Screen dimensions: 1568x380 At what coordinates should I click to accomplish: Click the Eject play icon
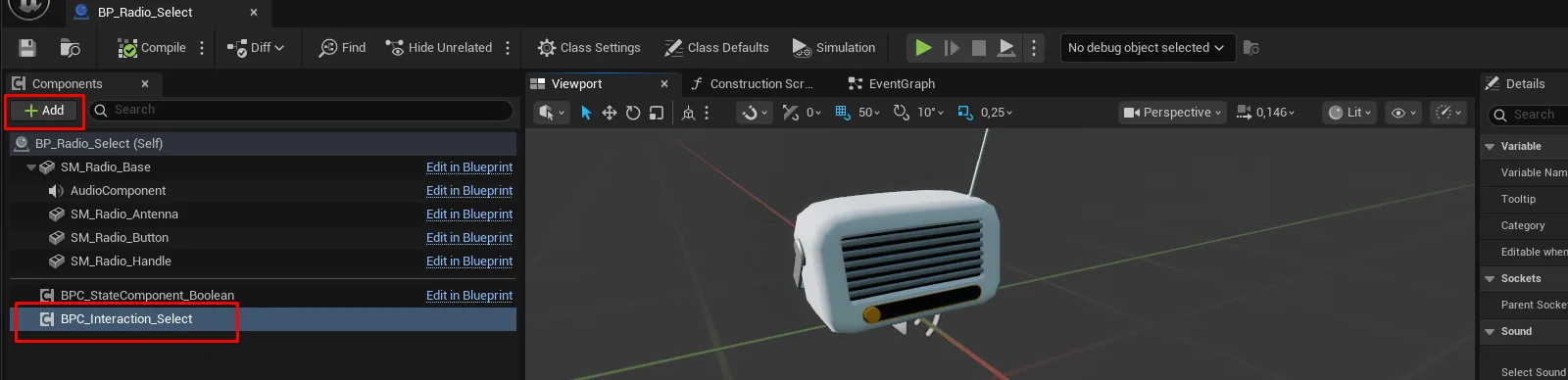[x=1006, y=48]
